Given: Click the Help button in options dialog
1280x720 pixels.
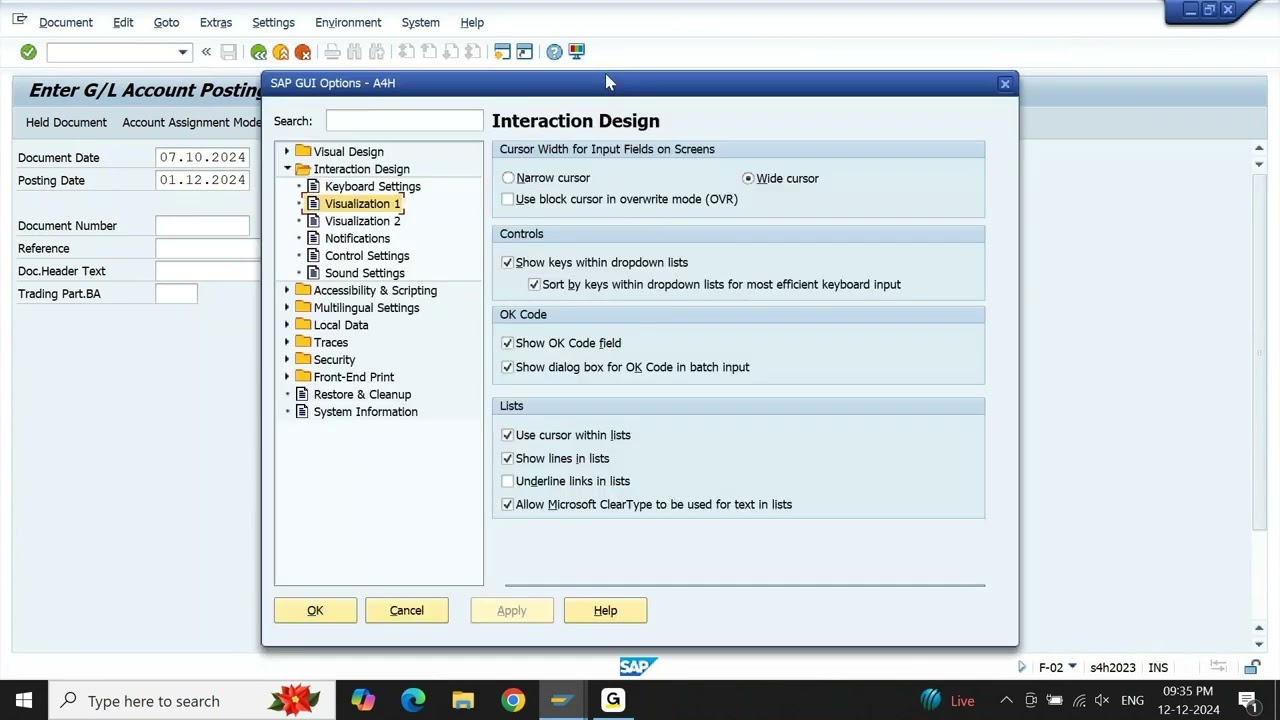Looking at the screenshot, I should pos(605,610).
